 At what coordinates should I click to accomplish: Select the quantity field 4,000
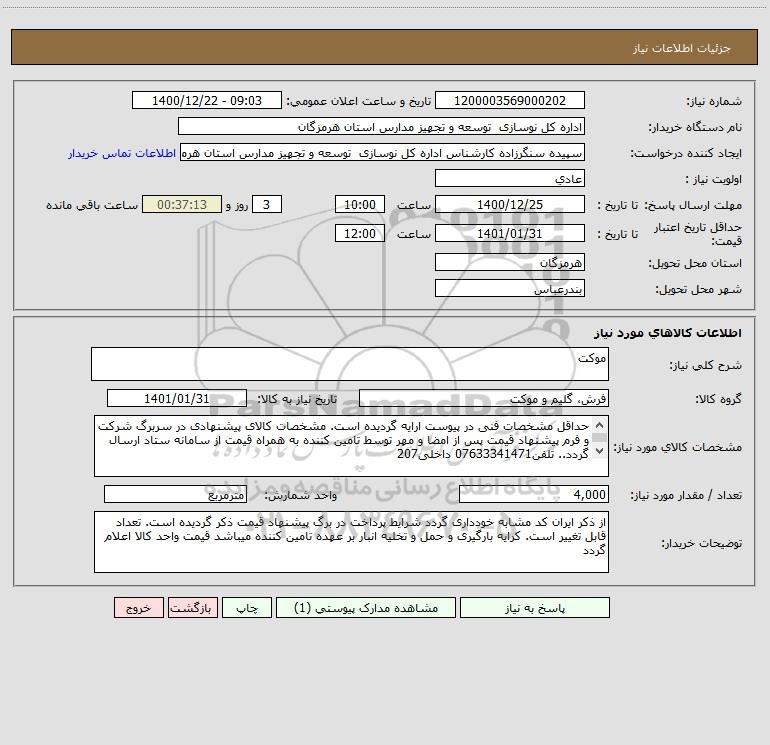click(x=534, y=495)
